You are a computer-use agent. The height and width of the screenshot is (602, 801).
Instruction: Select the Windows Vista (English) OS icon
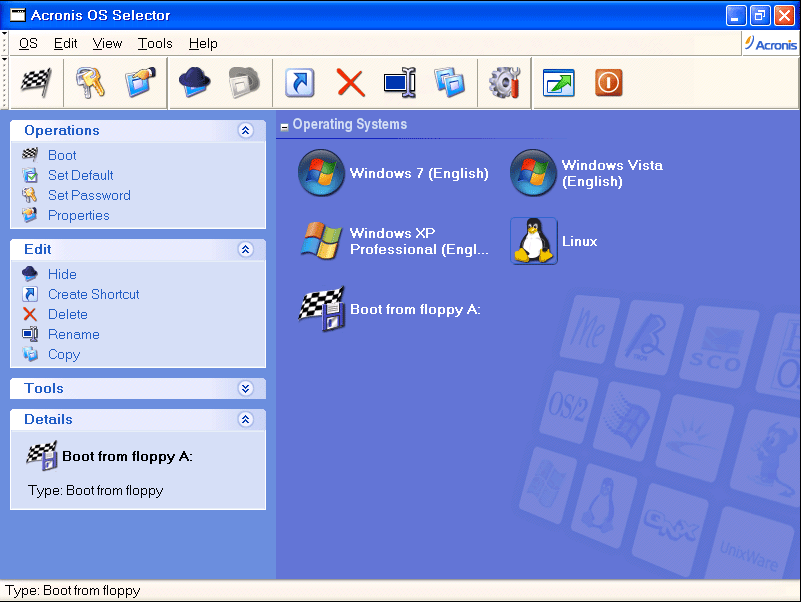click(x=533, y=173)
